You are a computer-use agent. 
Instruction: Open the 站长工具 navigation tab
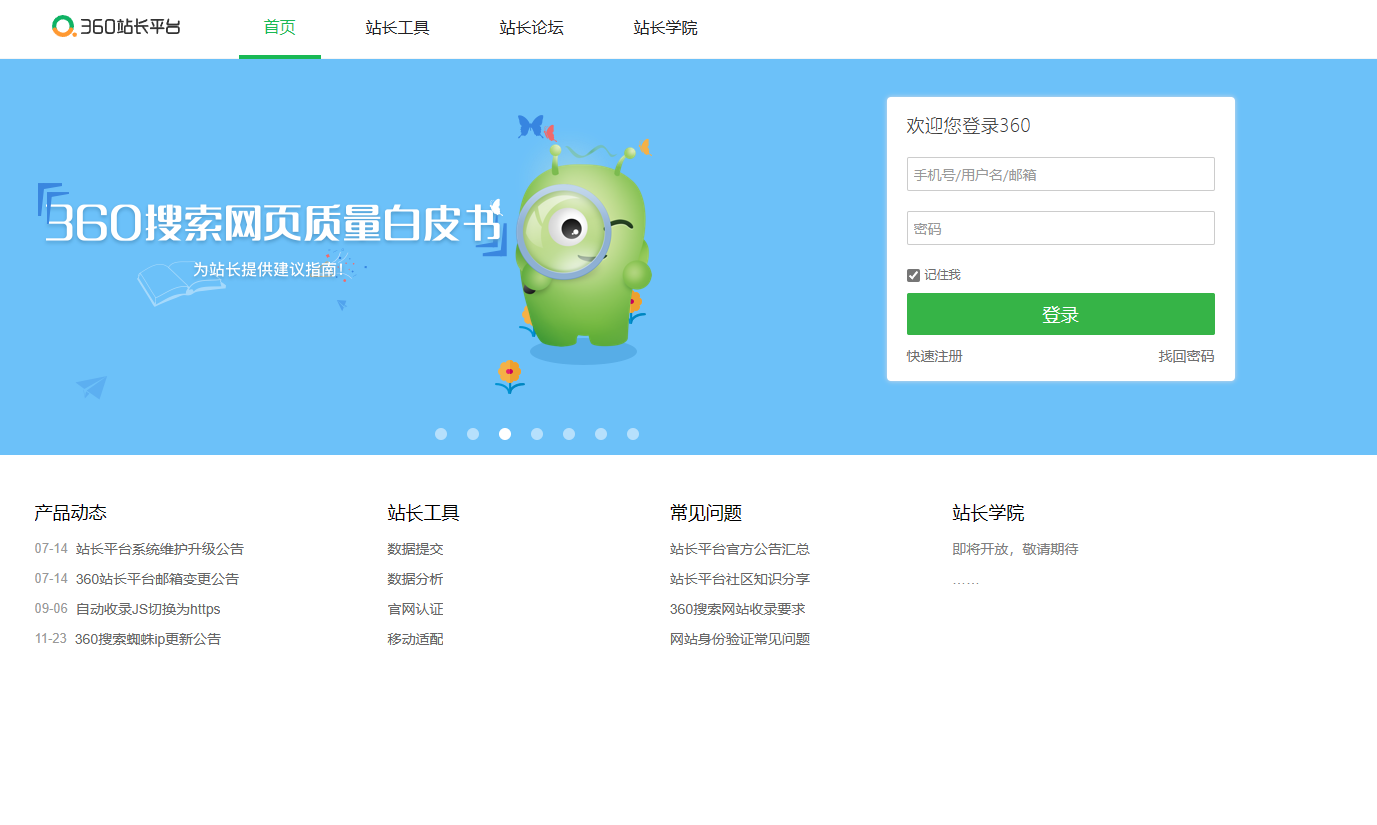pos(397,28)
